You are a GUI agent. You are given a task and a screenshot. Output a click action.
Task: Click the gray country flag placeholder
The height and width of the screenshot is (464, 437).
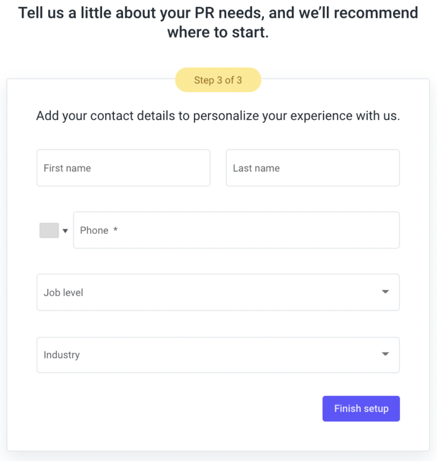(49, 230)
